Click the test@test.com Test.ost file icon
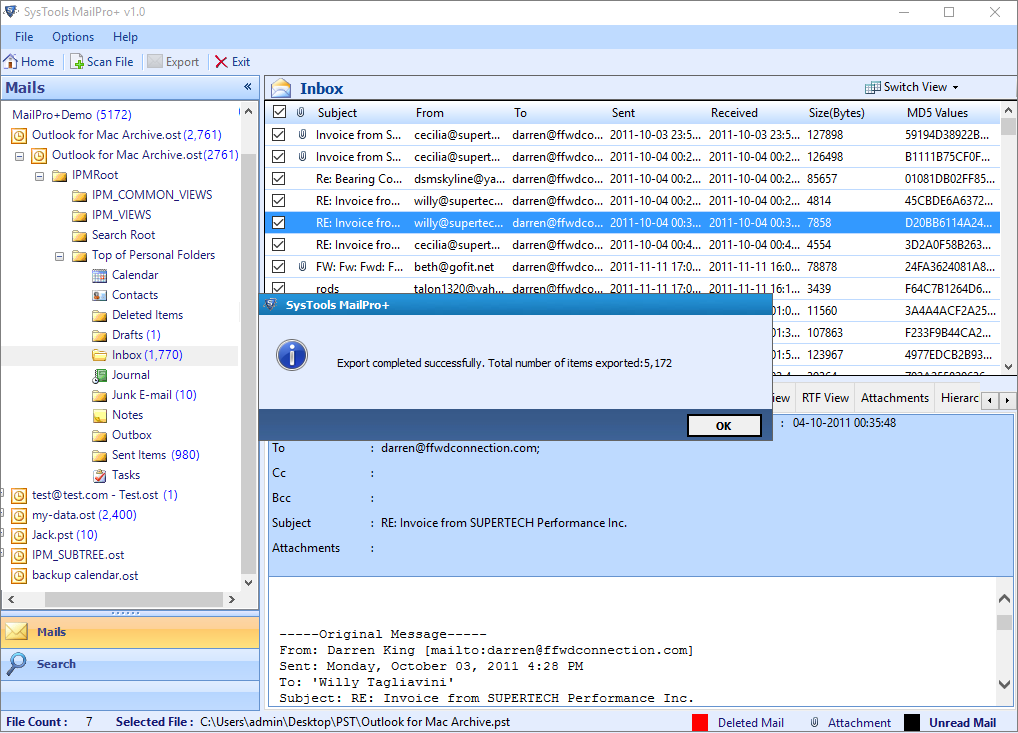Screen dimensions: 1018x733 point(19,495)
